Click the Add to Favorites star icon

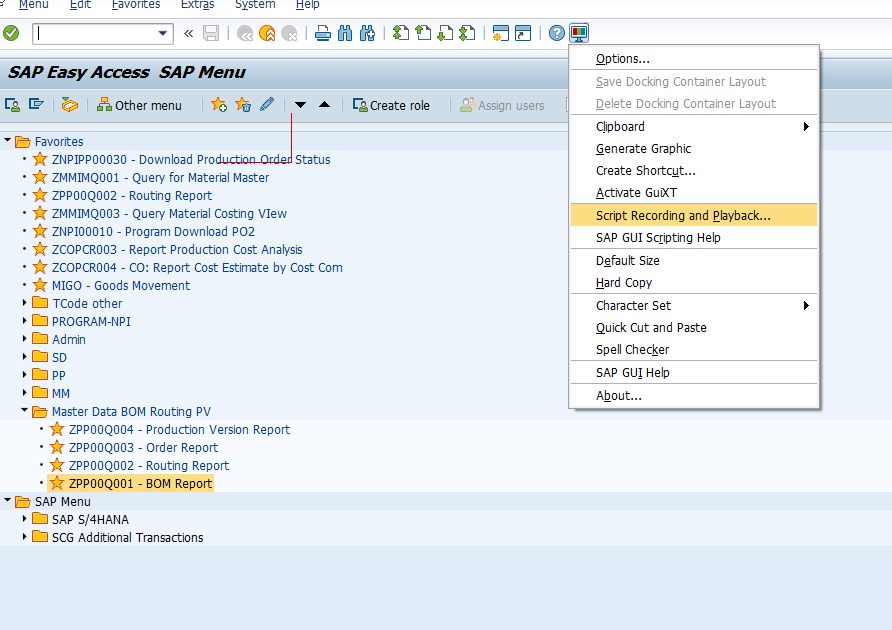[218, 105]
